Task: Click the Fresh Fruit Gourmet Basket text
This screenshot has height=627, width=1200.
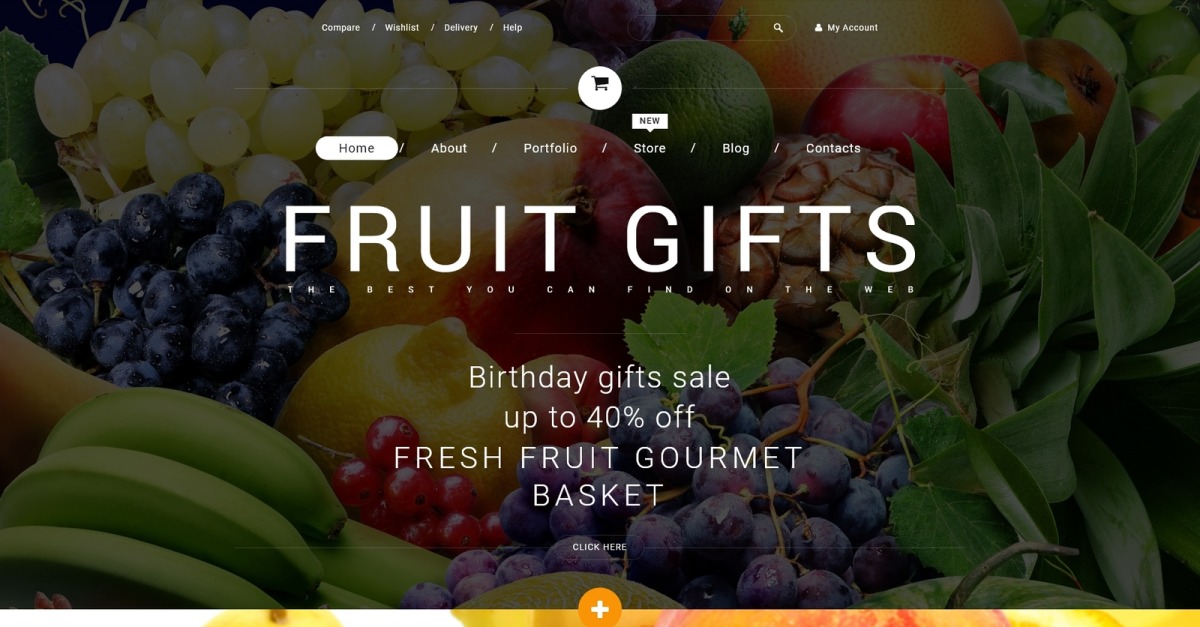Action: 600,476
